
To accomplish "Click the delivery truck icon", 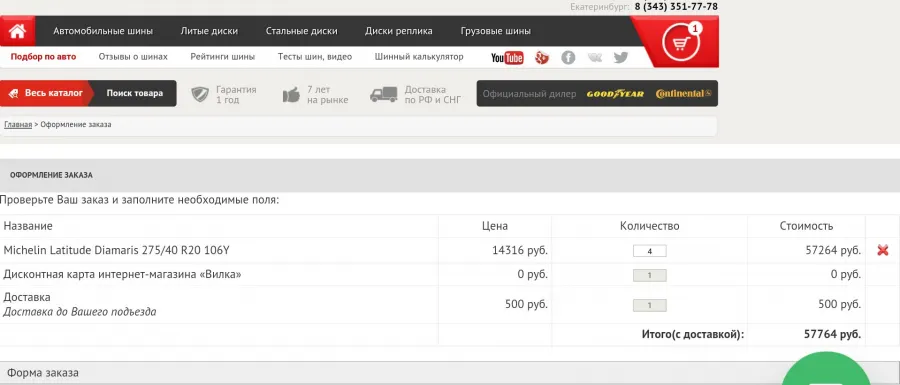I will coord(384,95).
